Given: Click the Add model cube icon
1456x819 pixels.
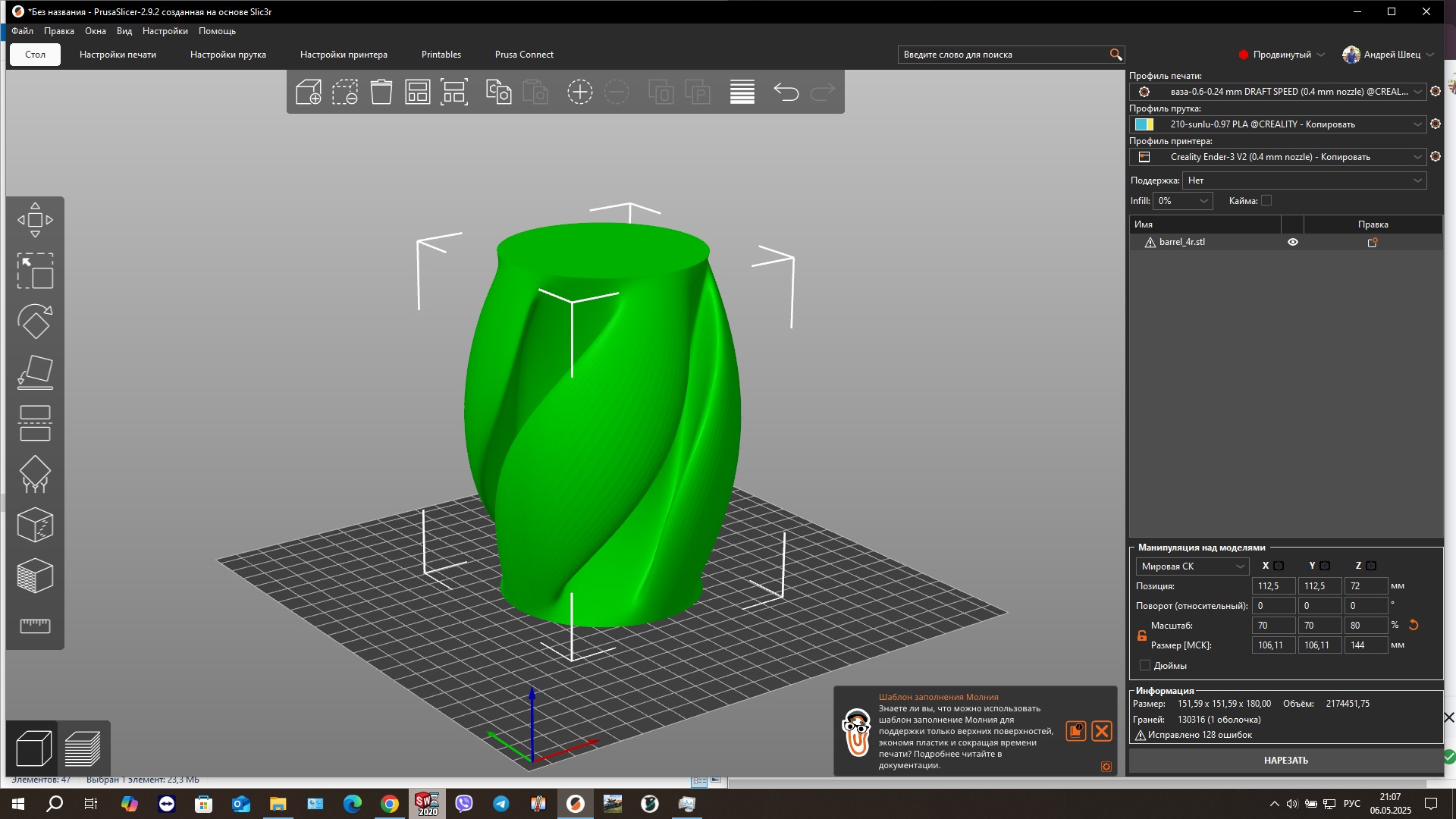Looking at the screenshot, I should pyautogui.click(x=309, y=93).
